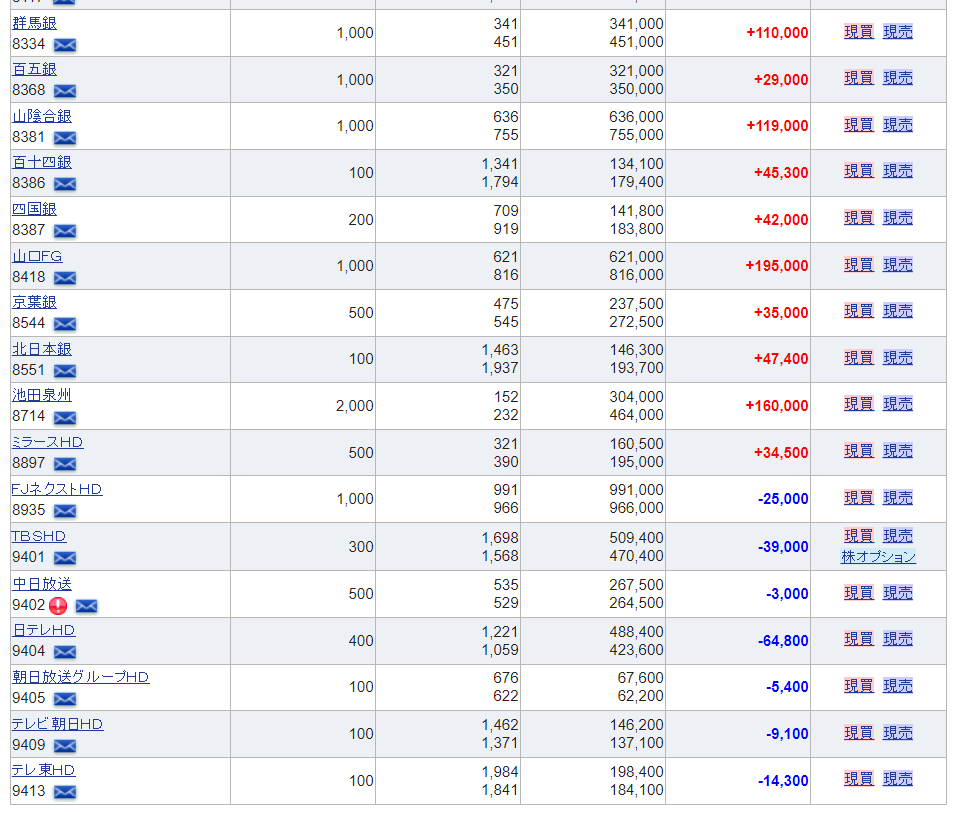Open the FJネクストHD stock link
This screenshot has height=813, width=958.
coord(57,489)
